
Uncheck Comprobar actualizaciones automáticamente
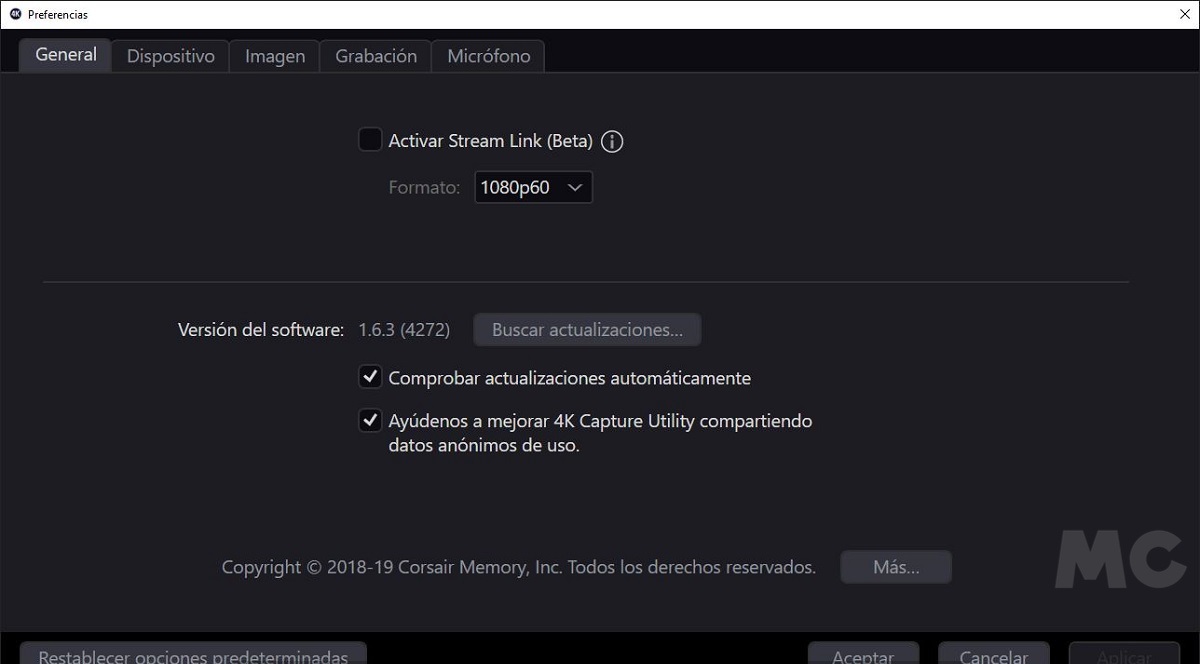pos(370,377)
